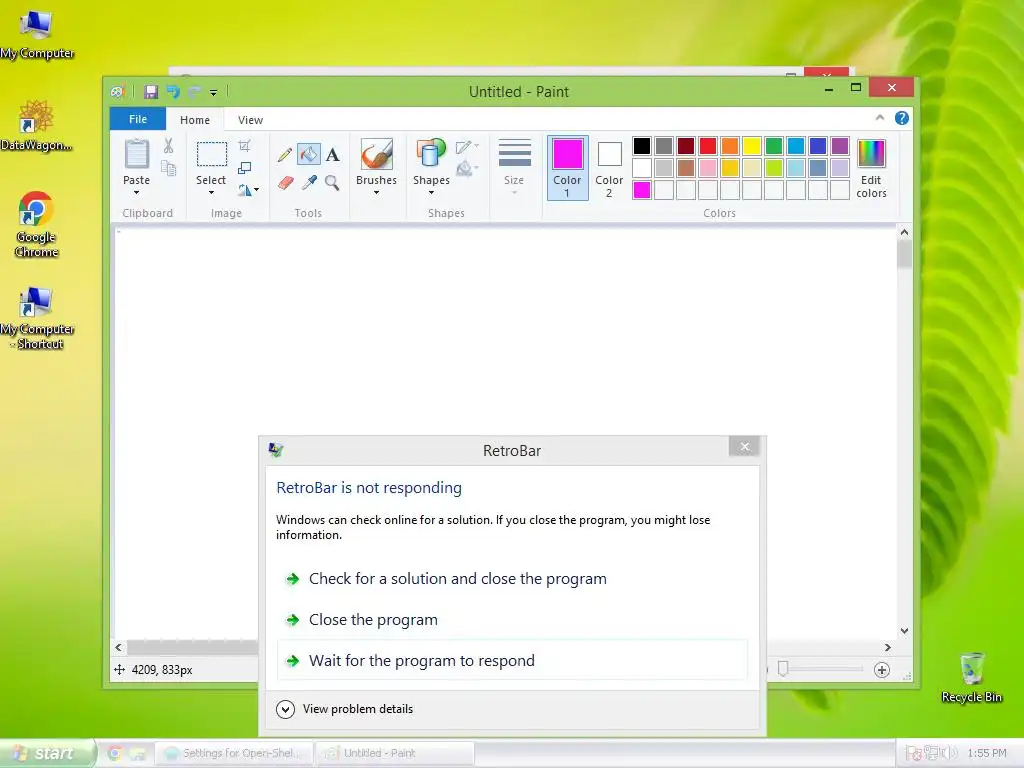Click Settings for Open-Shell taskbar button

coord(235,753)
